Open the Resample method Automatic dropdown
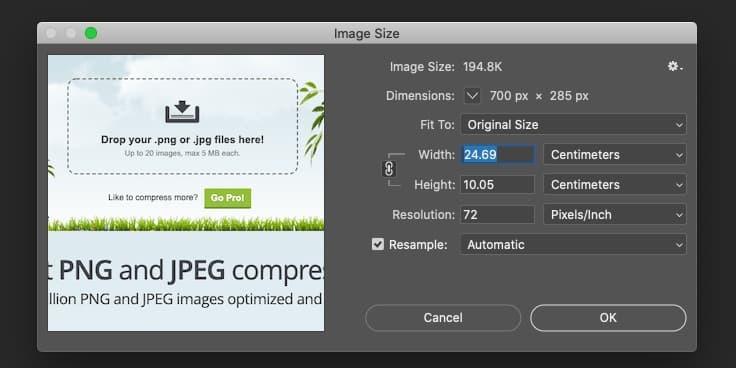The width and height of the screenshot is (736, 368). tap(573, 245)
